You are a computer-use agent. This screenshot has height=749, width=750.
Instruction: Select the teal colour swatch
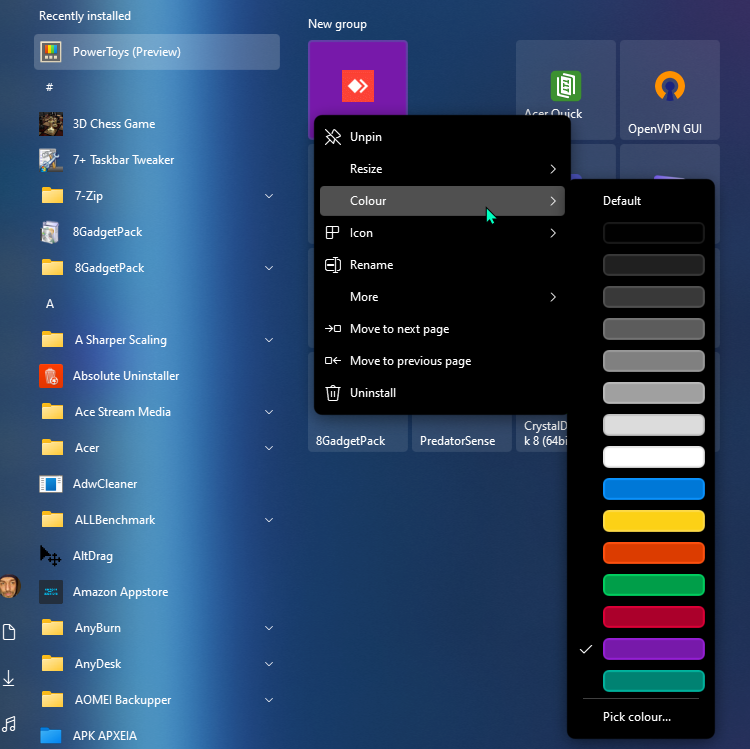click(x=653, y=681)
